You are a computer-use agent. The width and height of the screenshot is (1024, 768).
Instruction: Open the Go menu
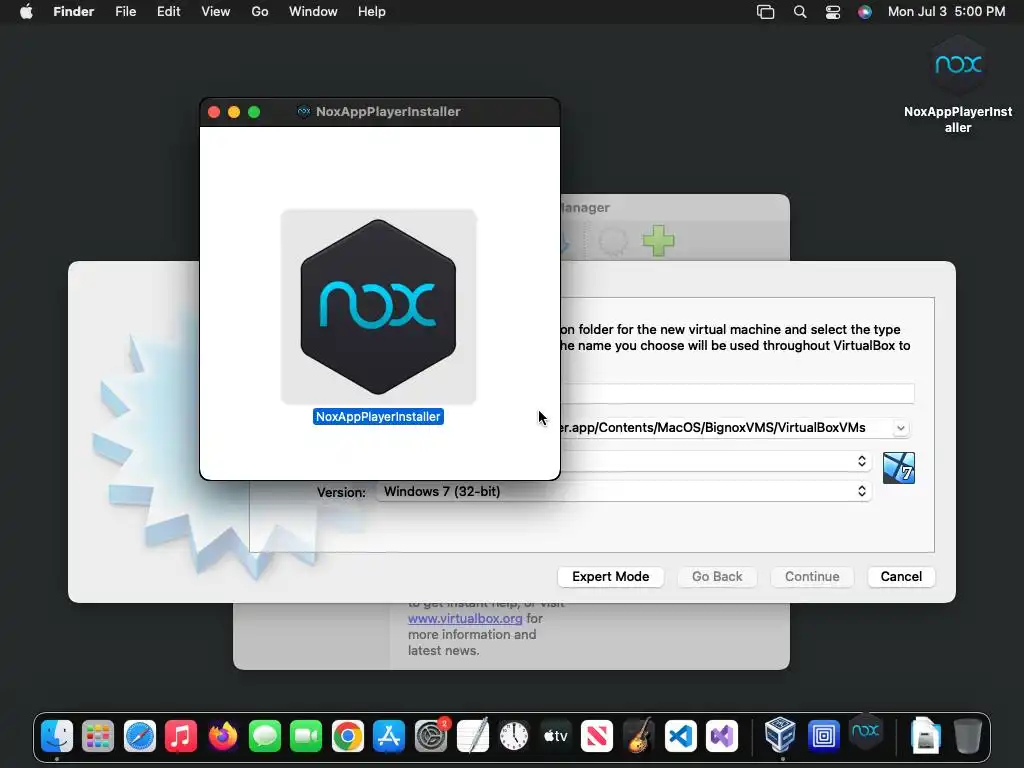coord(260,12)
